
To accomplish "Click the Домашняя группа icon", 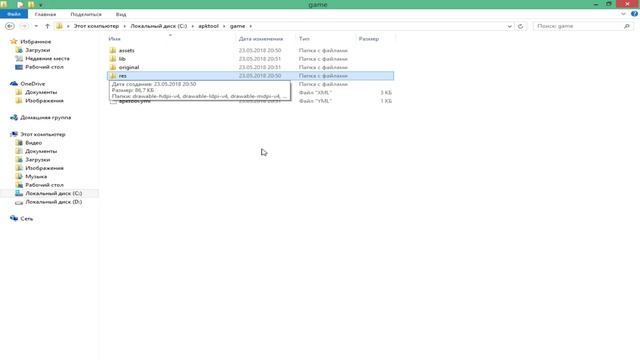I will 14,118.
